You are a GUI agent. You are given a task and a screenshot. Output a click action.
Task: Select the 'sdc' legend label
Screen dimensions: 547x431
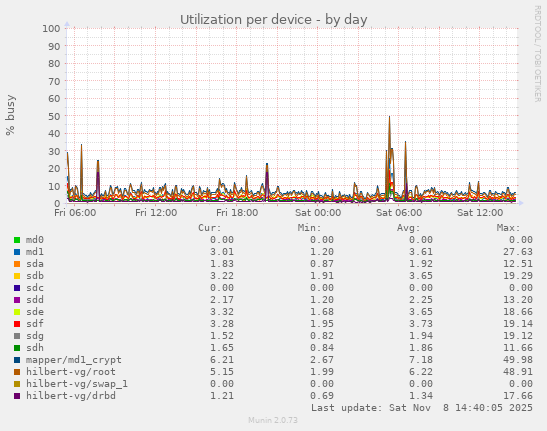pyautogui.click(x=35, y=288)
